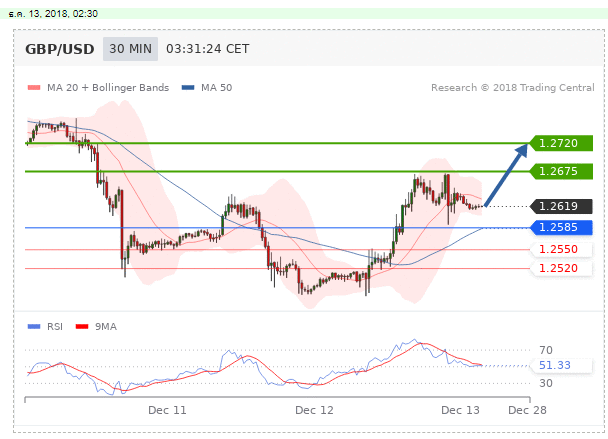Viewport: 608px width, 439px height.
Task: Click the 1.2520 support price label
Action: 561,268
